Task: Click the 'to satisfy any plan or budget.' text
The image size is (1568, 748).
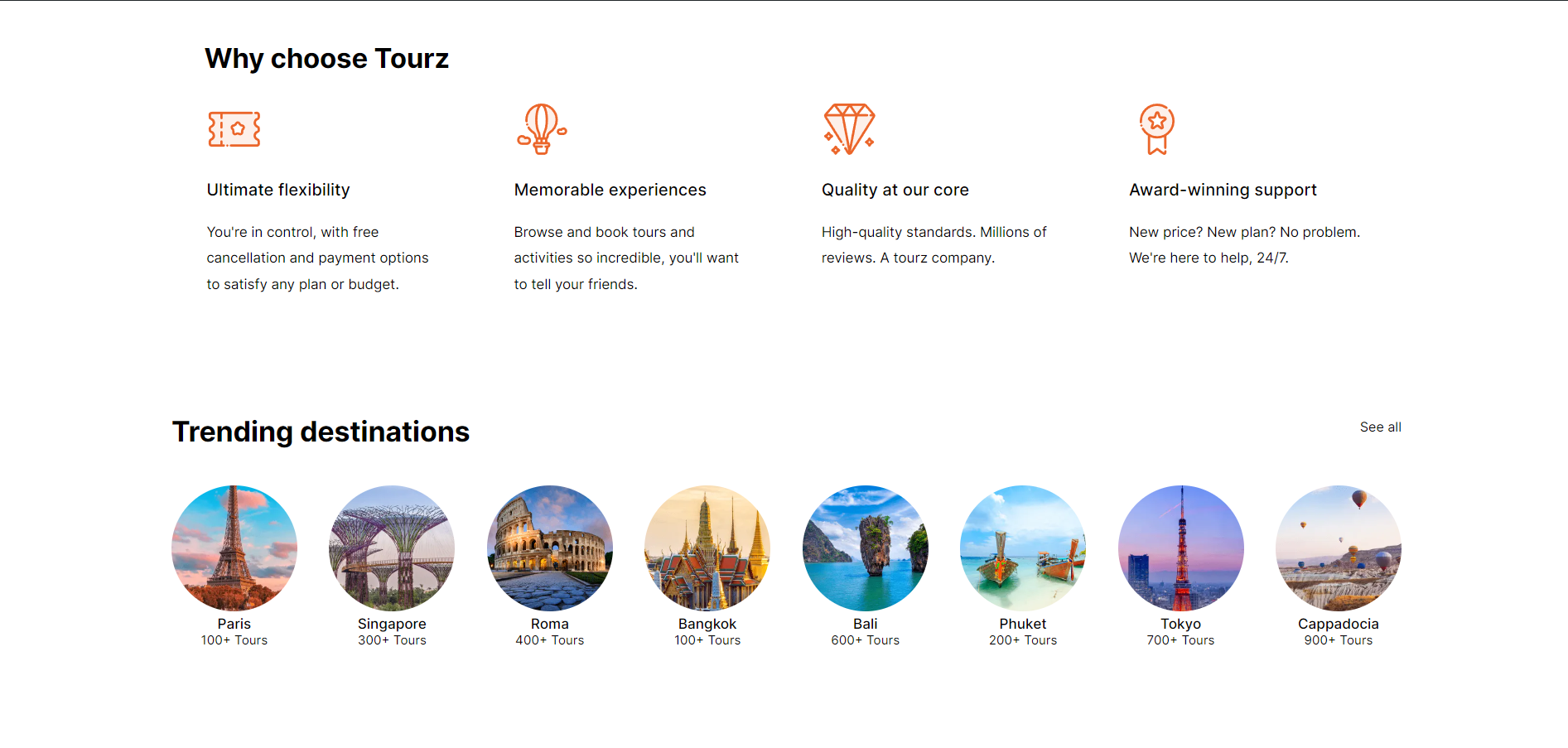Action: coord(302,284)
